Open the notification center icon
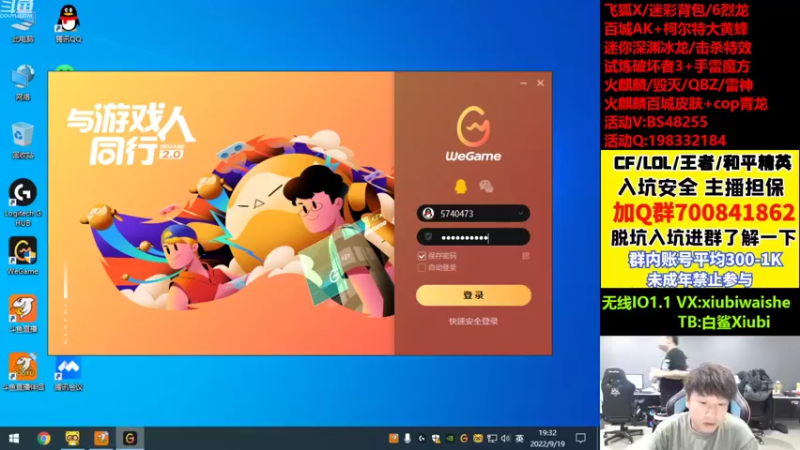800x450 pixels. pos(581,438)
